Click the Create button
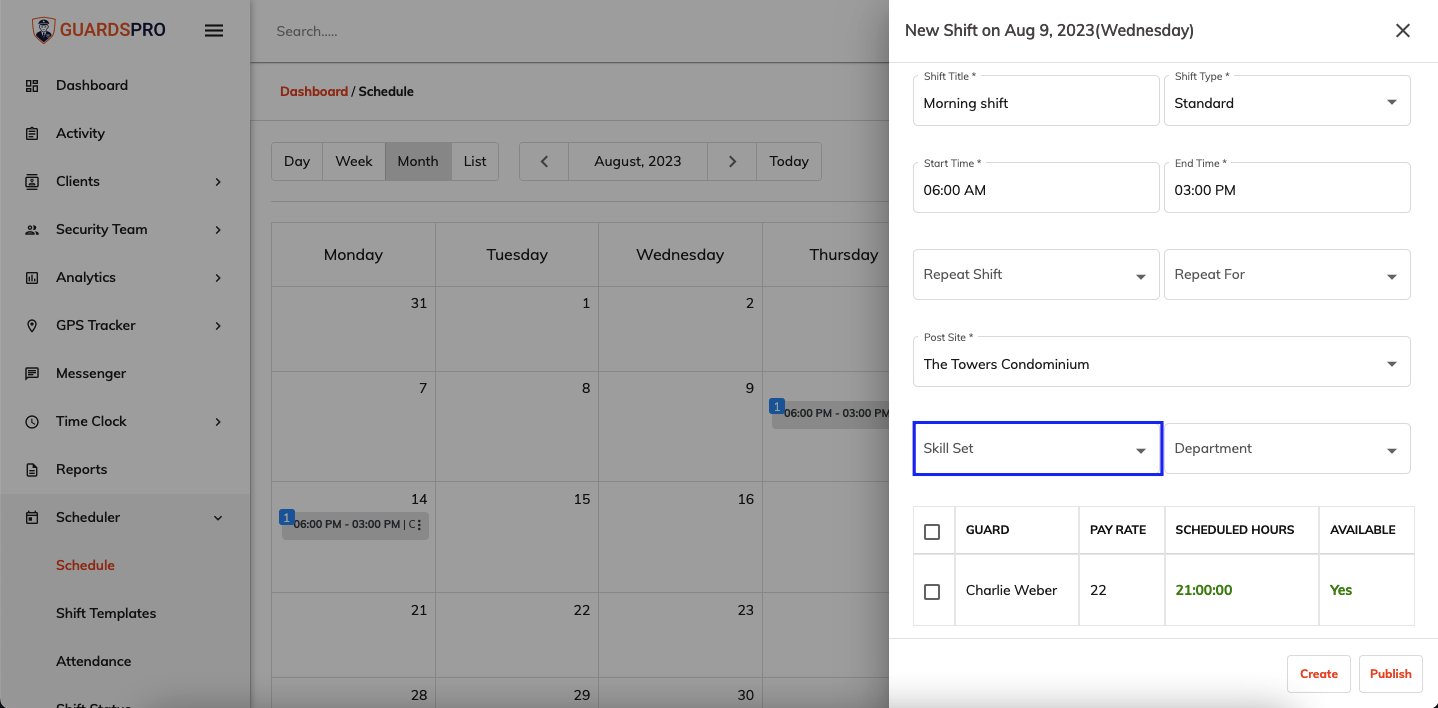Viewport: 1438px width, 708px height. click(x=1319, y=674)
